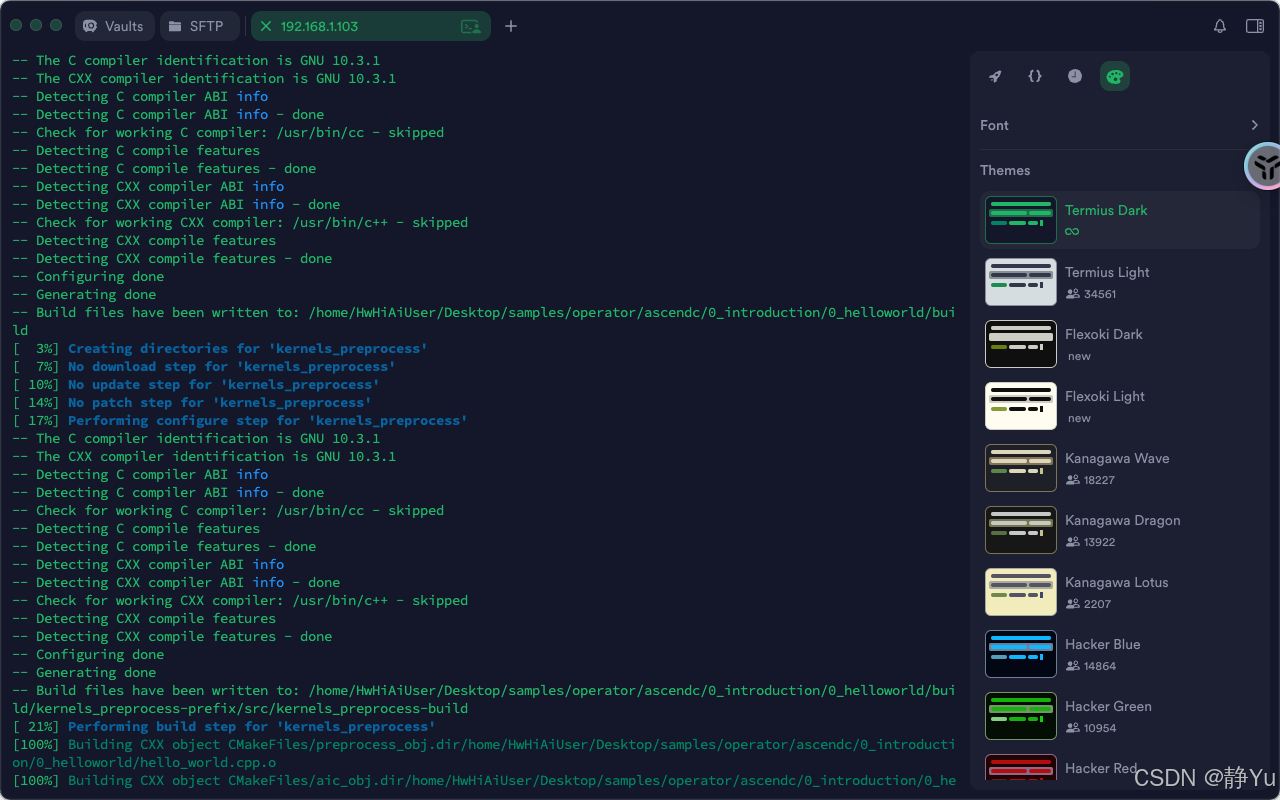Click the '10954' user count text
This screenshot has width=1280, height=800.
tap(1100, 728)
